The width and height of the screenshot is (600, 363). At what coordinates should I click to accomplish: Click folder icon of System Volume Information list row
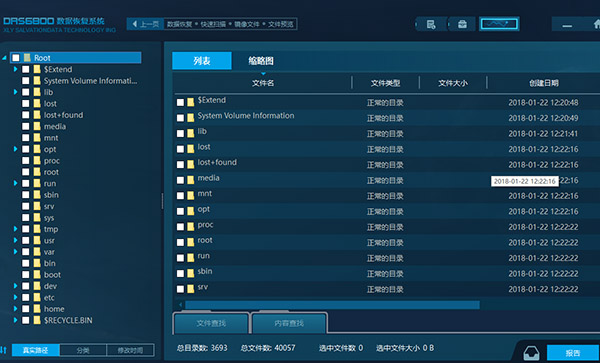pos(190,118)
